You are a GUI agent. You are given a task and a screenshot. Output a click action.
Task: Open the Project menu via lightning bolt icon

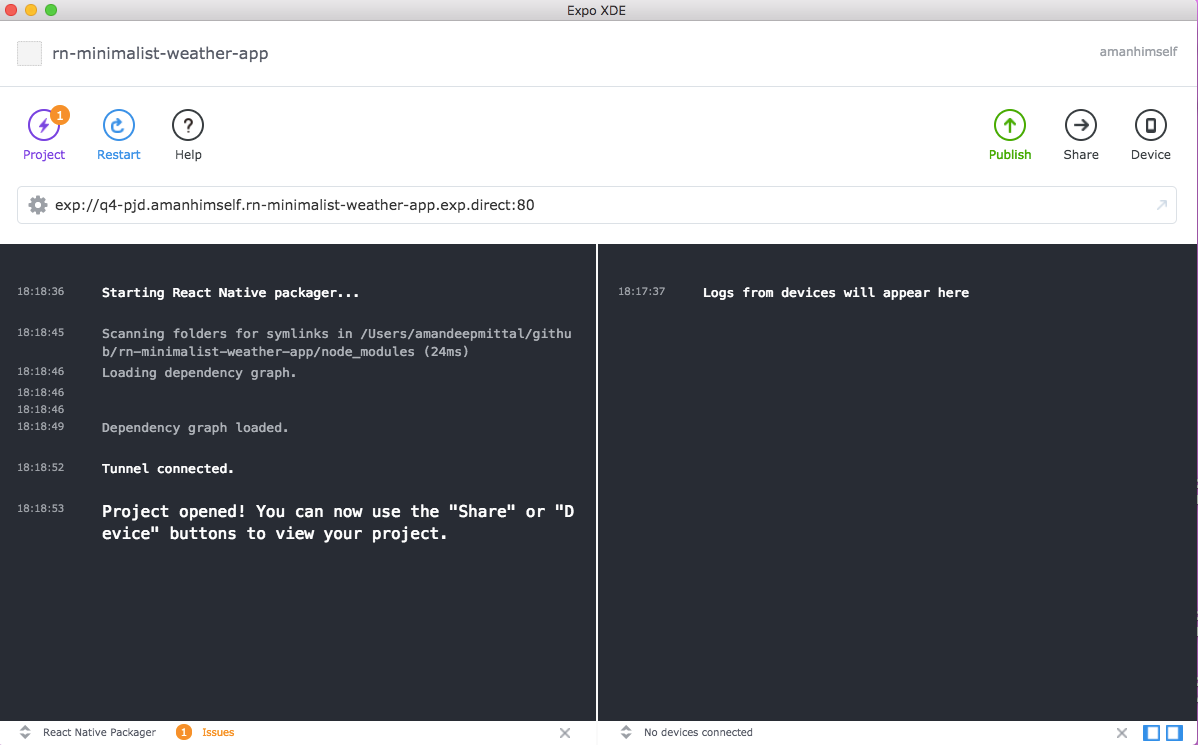(x=44, y=125)
